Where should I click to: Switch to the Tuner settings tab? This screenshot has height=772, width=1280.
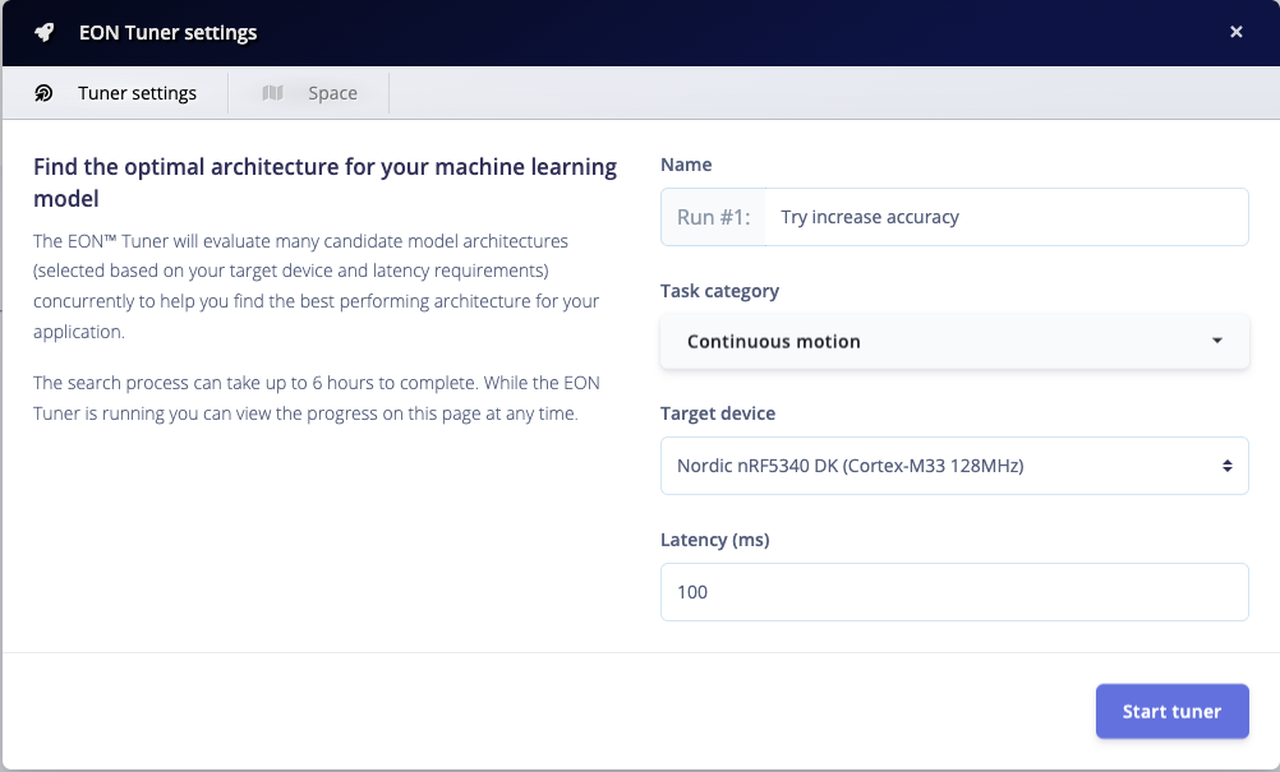[115, 93]
